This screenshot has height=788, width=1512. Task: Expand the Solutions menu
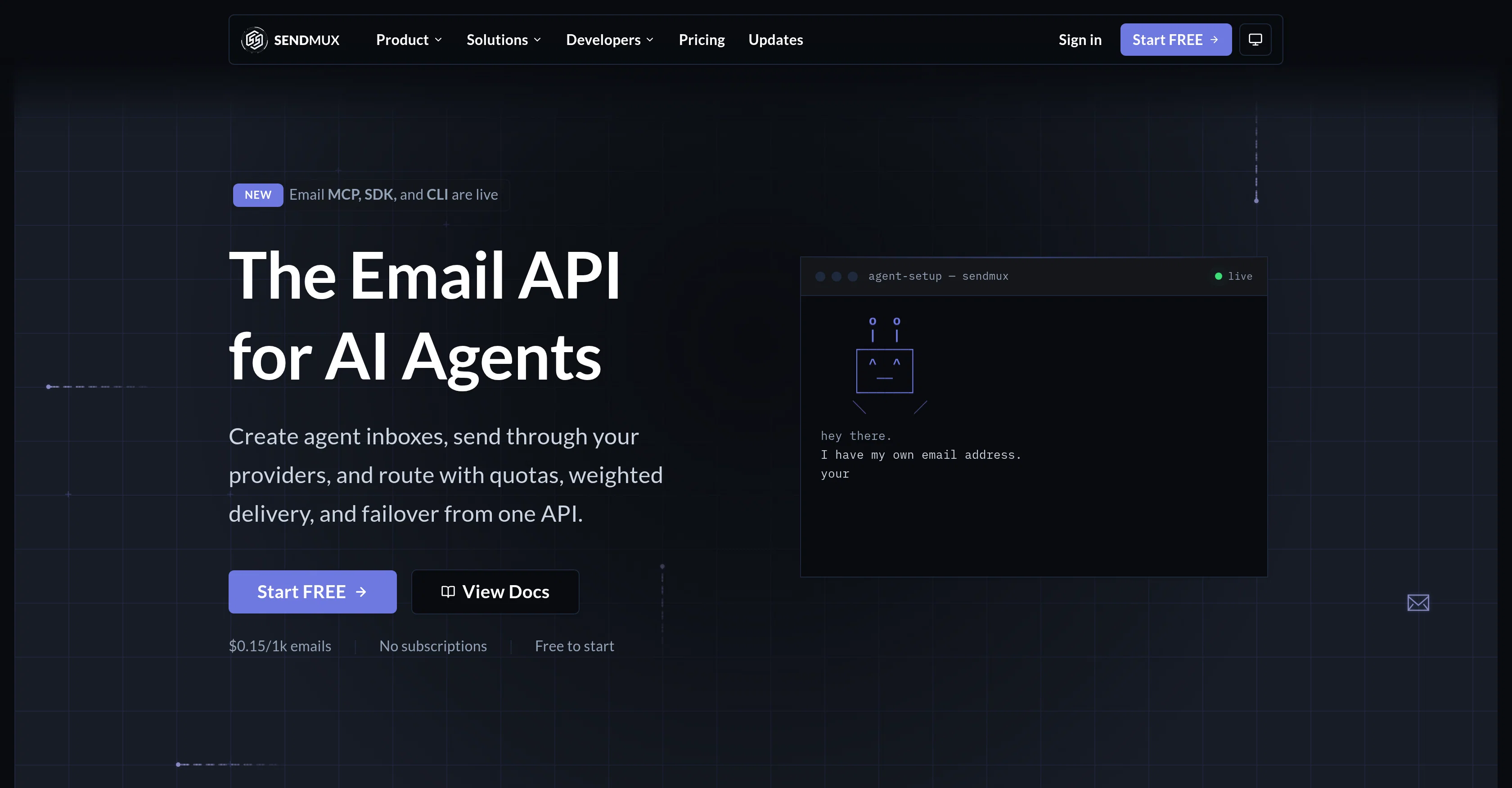point(504,40)
